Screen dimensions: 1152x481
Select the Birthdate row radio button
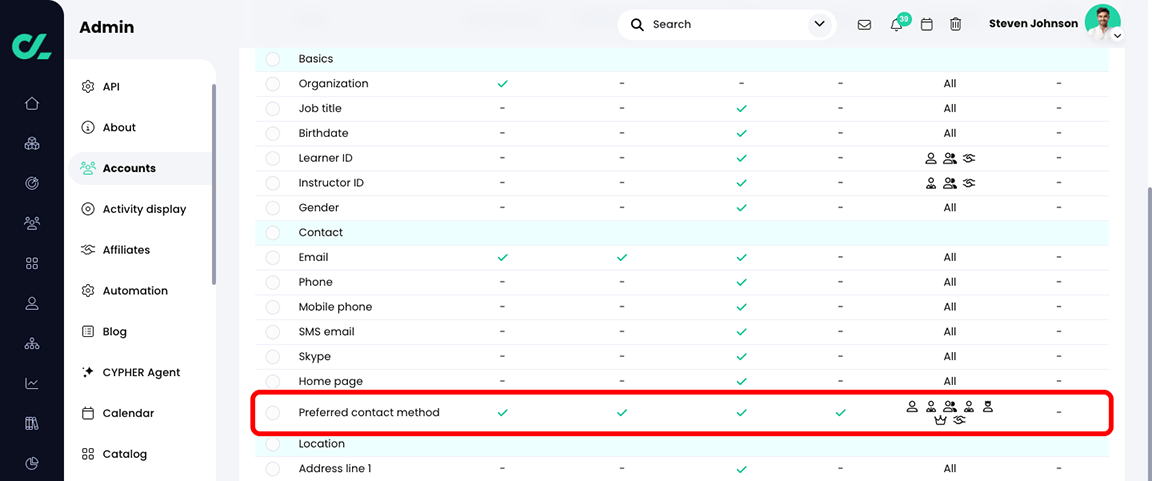273,134
